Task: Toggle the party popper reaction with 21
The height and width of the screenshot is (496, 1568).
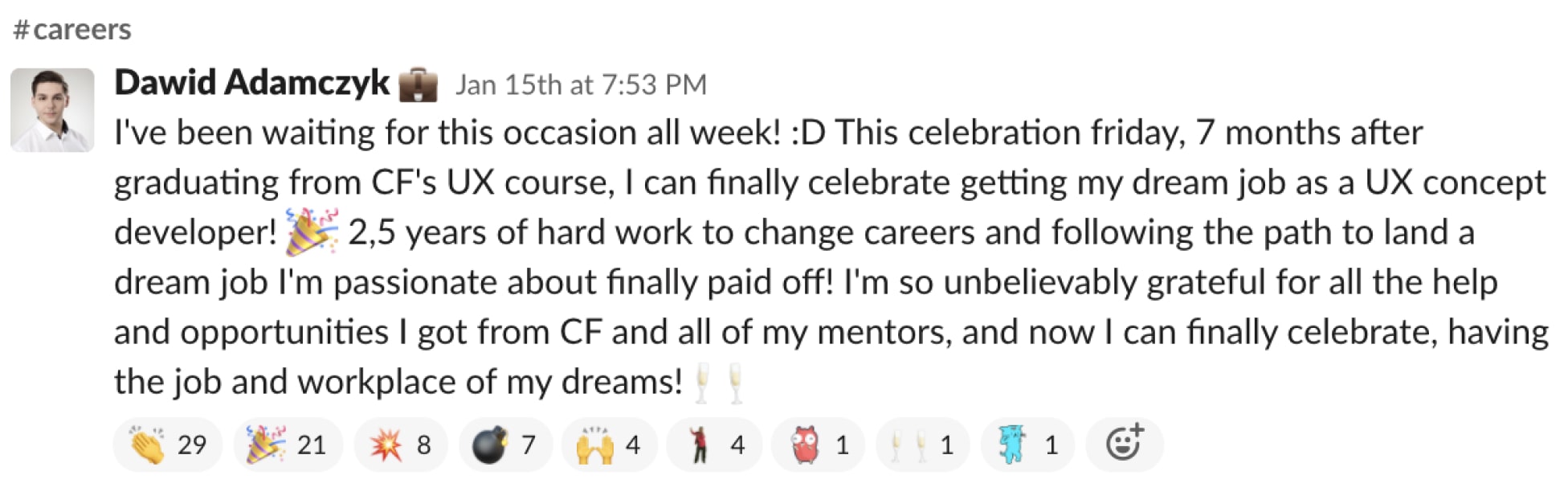Action: pyautogui.click(x=288, y=445)
